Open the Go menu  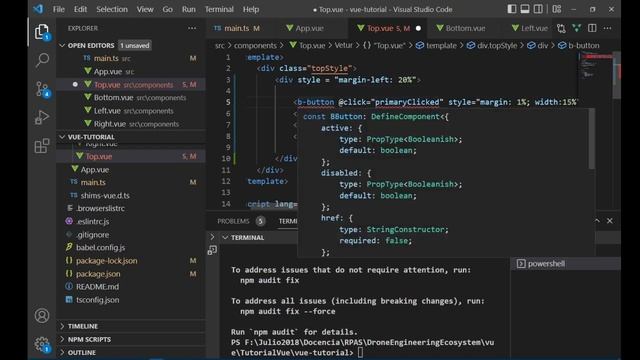[x=167, y=9]
